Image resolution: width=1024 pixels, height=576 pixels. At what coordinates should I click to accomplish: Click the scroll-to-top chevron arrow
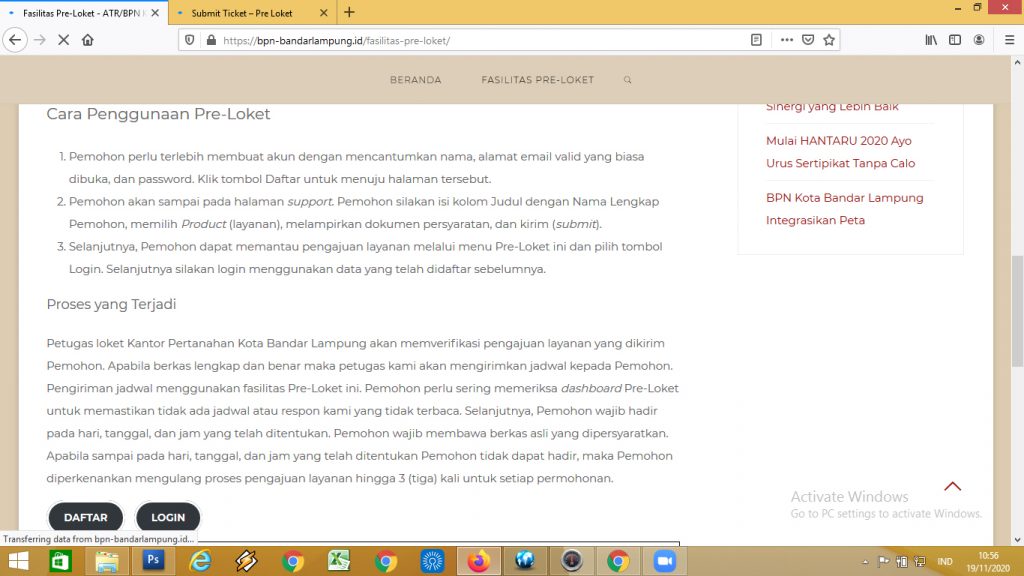click(x=952, y=487)
